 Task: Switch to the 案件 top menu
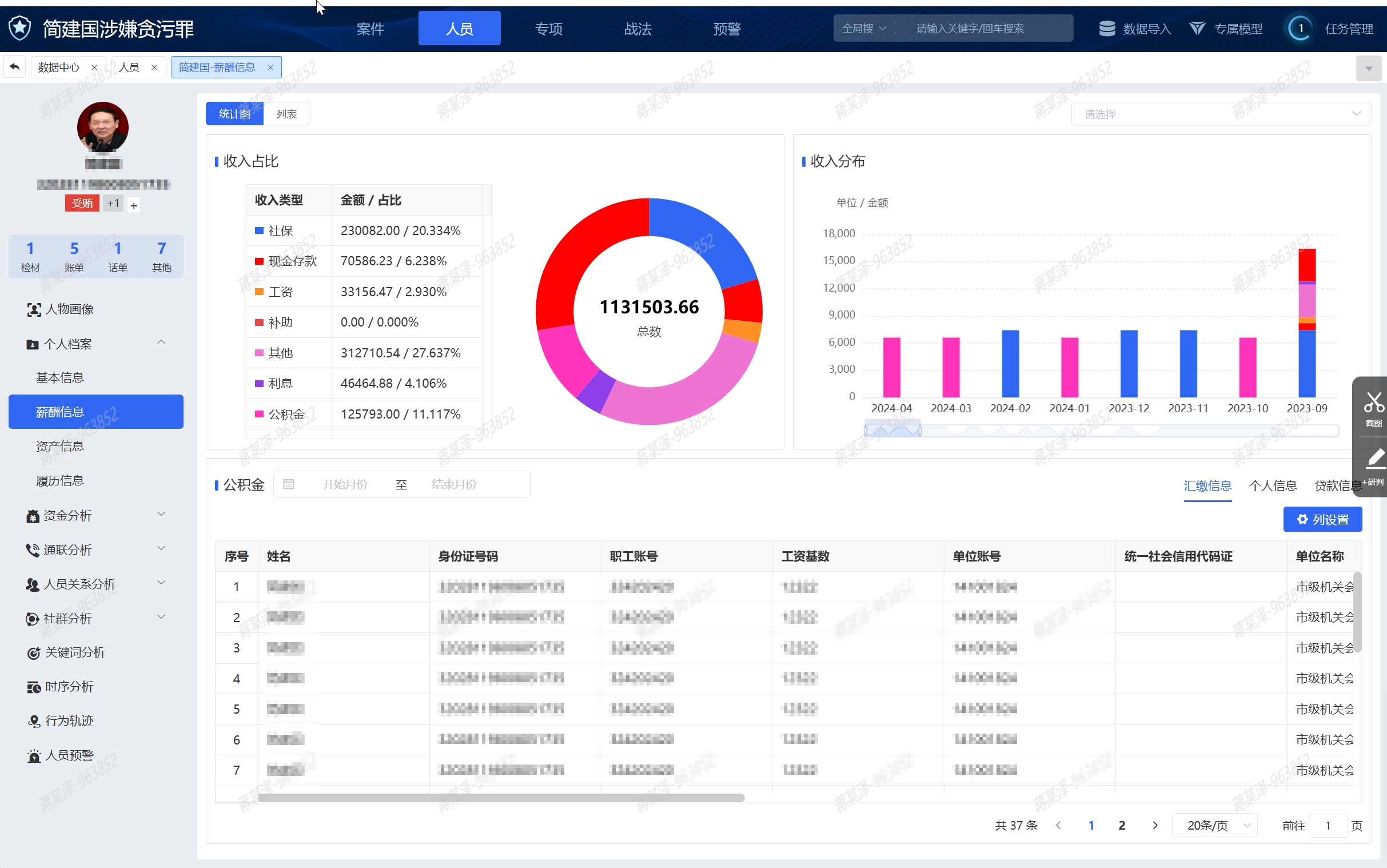370,29
